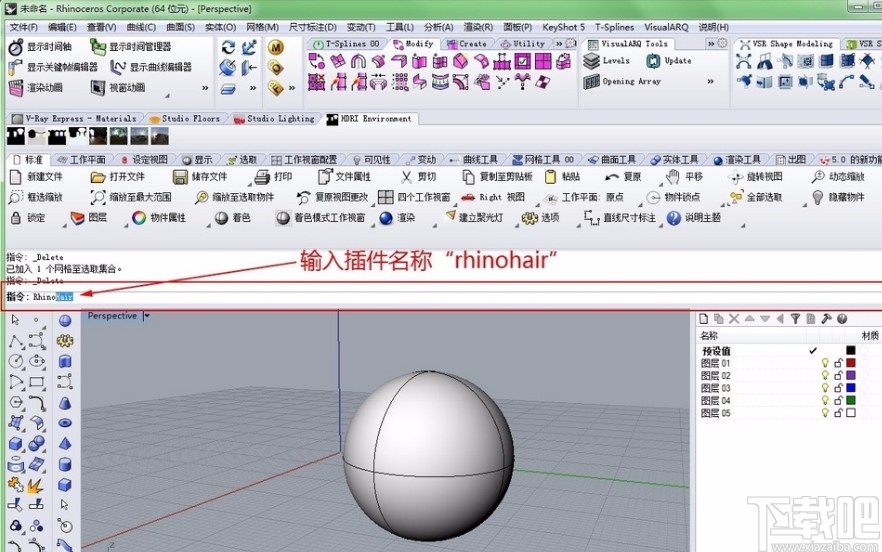Click the 渲染动画 button
This screenshot has height=552, width=882.
pyautogui.click(x=36, y=88)
